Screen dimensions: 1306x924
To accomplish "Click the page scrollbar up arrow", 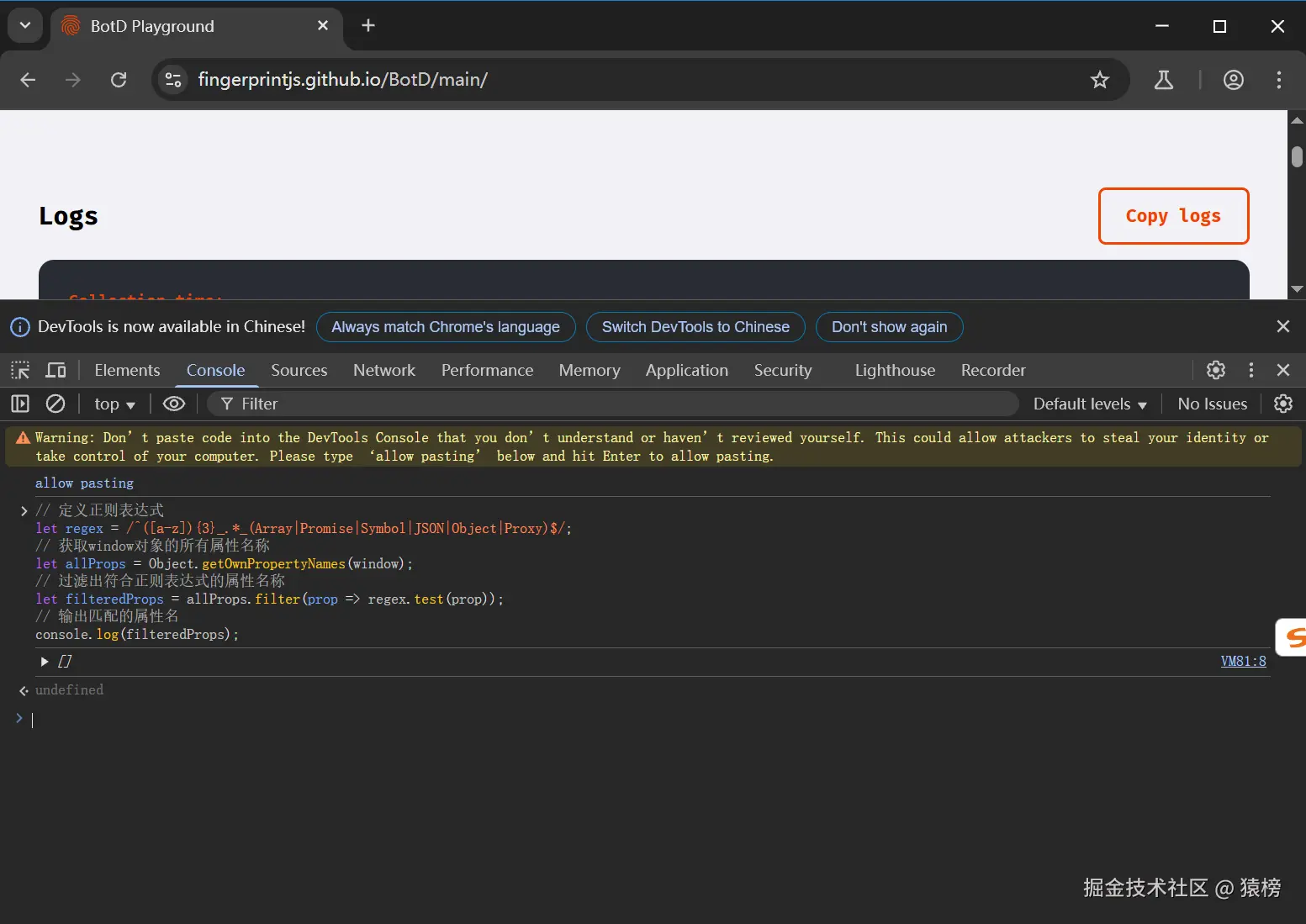I will coord(1297,120).
